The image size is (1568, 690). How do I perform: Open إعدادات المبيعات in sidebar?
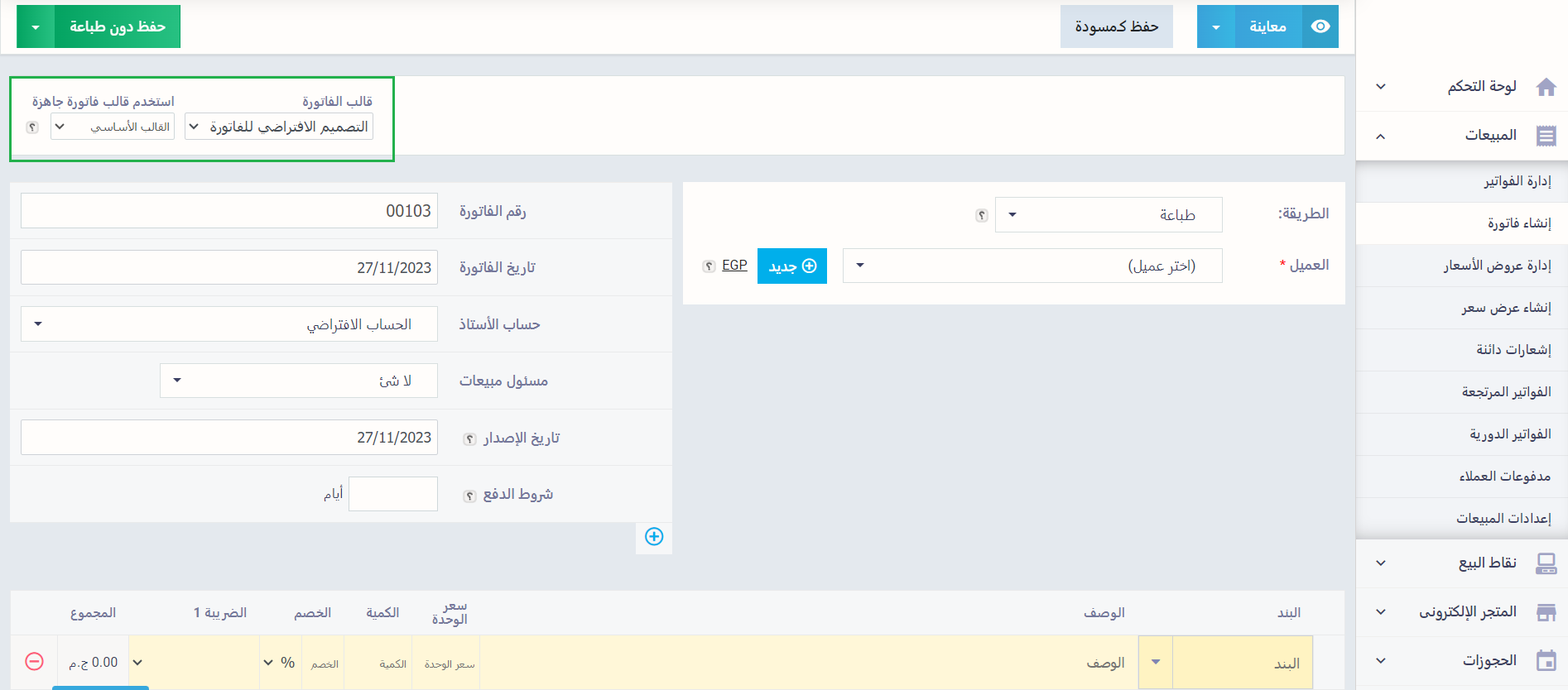(x=1503, y=519)
